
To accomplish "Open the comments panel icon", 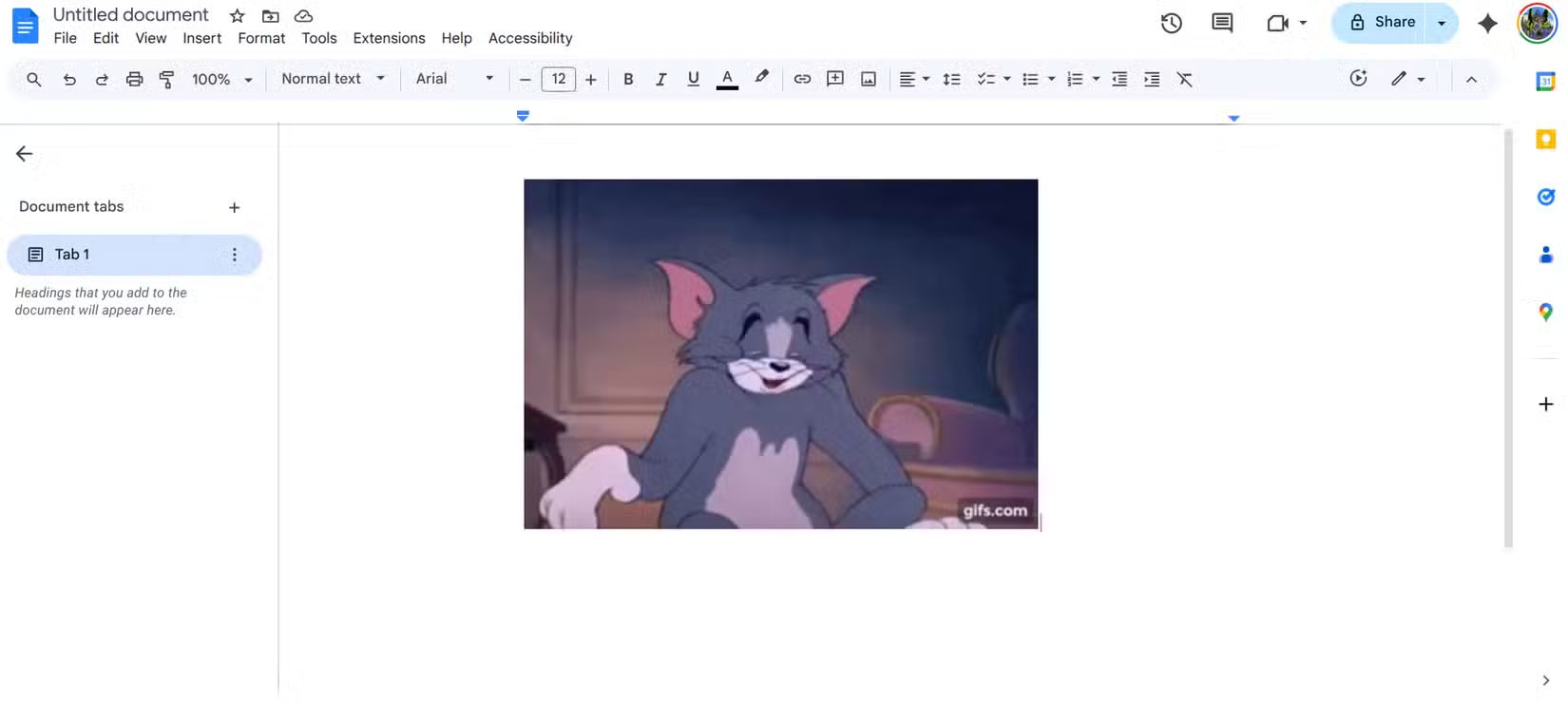I will point(1222,23).
